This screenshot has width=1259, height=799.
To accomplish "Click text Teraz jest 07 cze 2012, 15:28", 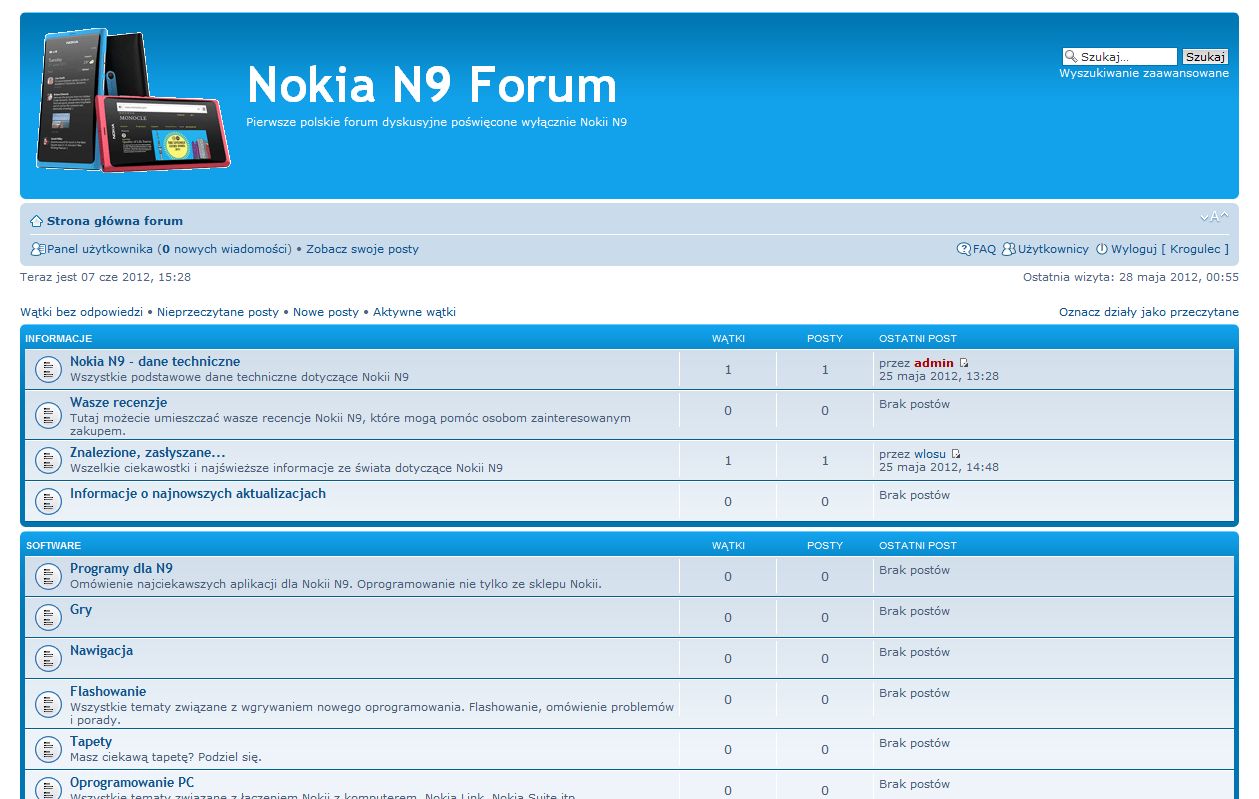I will click(x=105, y=277).
